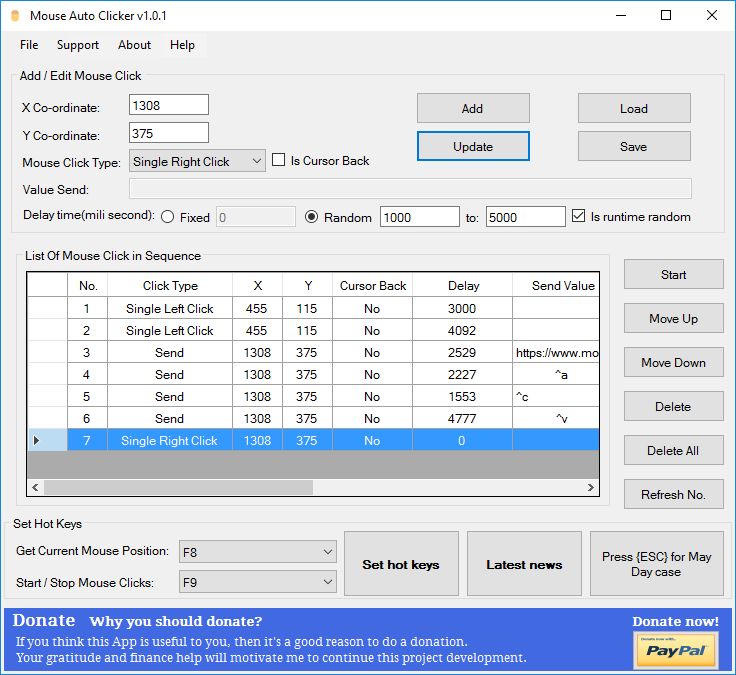The width and height of the screenshot is (736, 675).
Task: Click delay value 1553 in row 5
Action: click(x=463, y=397)
